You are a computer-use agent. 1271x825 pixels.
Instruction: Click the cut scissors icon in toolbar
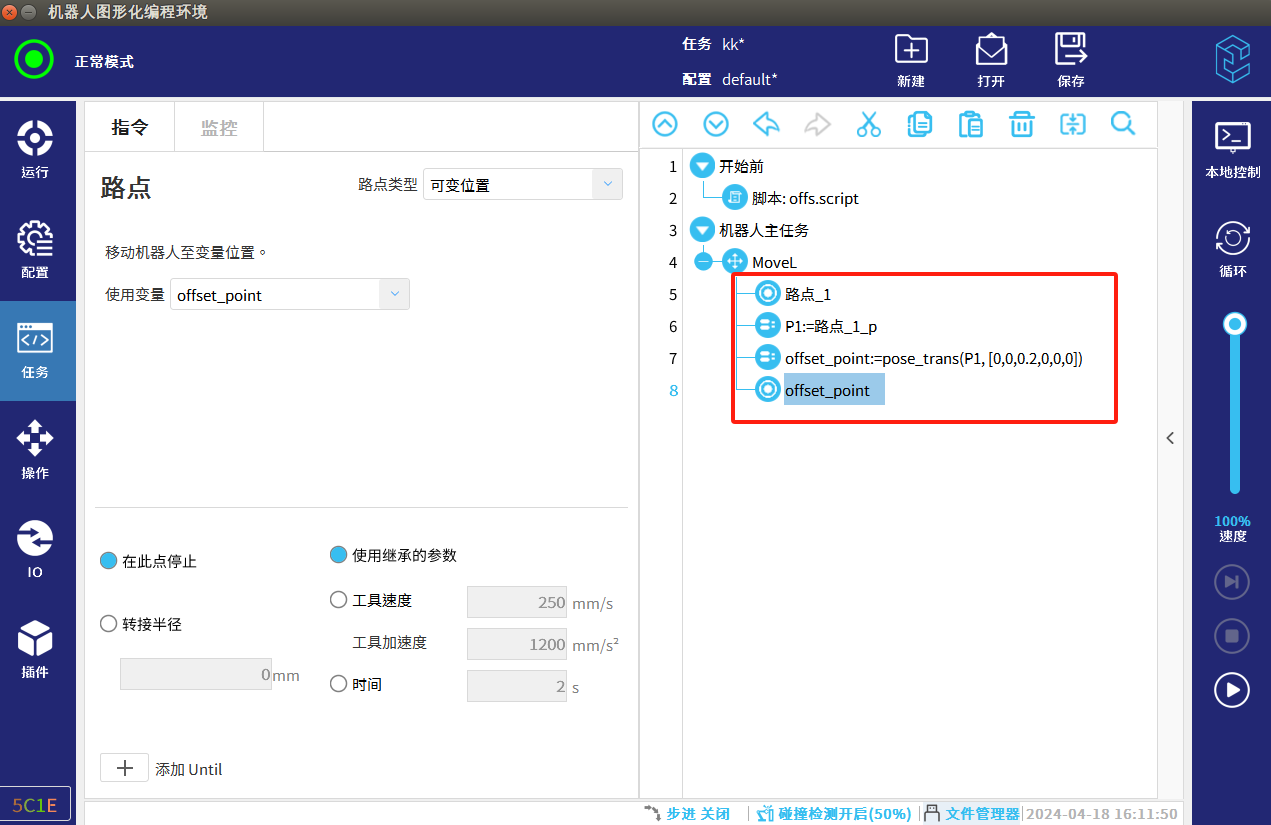click(868, 124)
